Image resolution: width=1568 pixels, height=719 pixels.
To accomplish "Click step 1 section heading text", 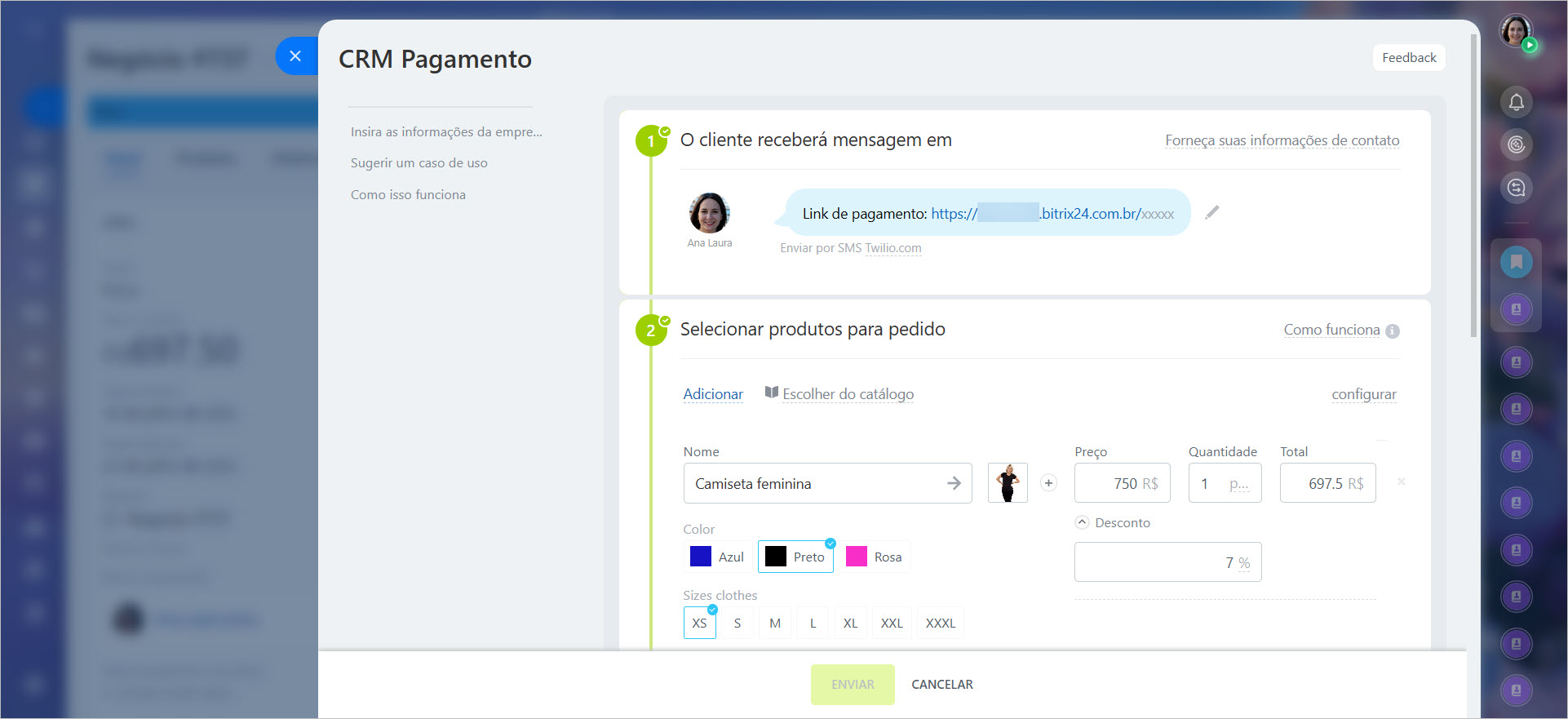I will (816, 140).
